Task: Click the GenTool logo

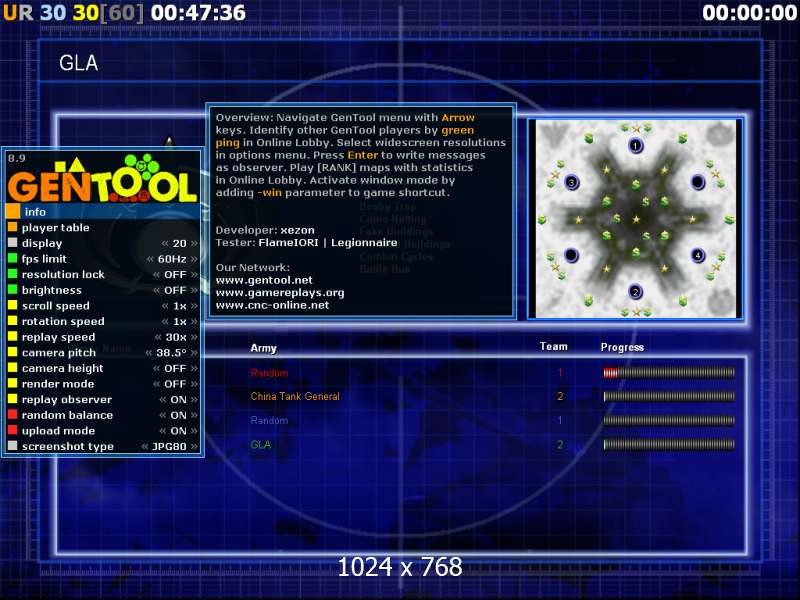Action: point(103,179)
